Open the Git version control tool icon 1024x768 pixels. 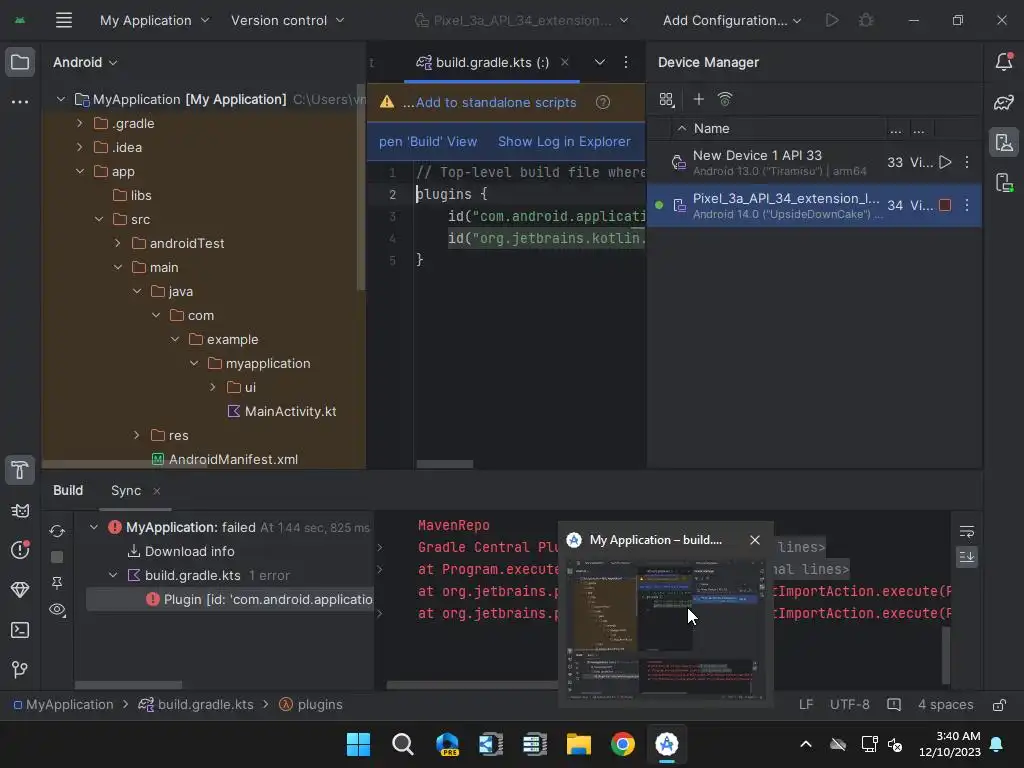[x=20, y=669]
